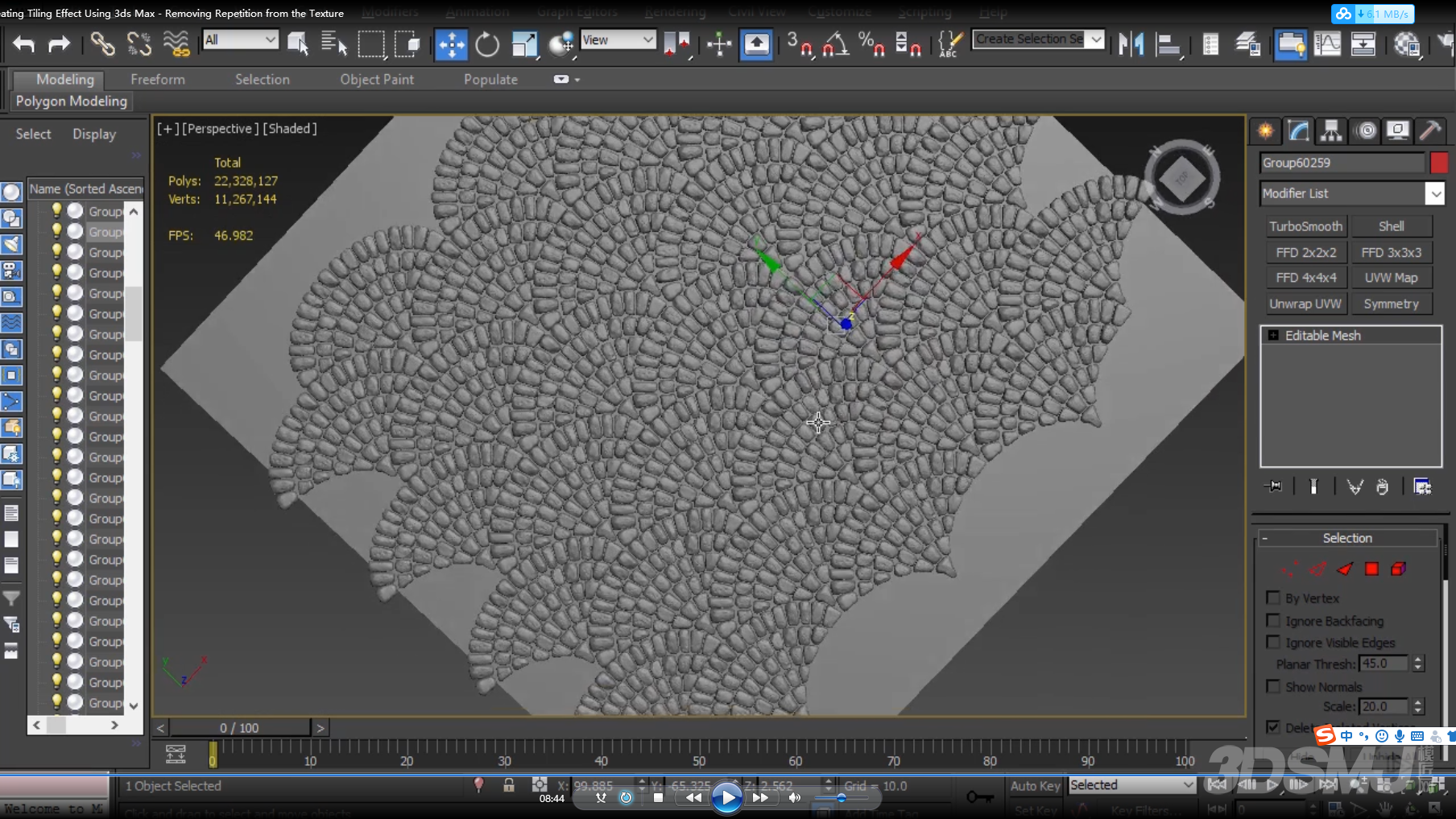
Task: Open the Display panel icon
Action: tap(1398, 130)
